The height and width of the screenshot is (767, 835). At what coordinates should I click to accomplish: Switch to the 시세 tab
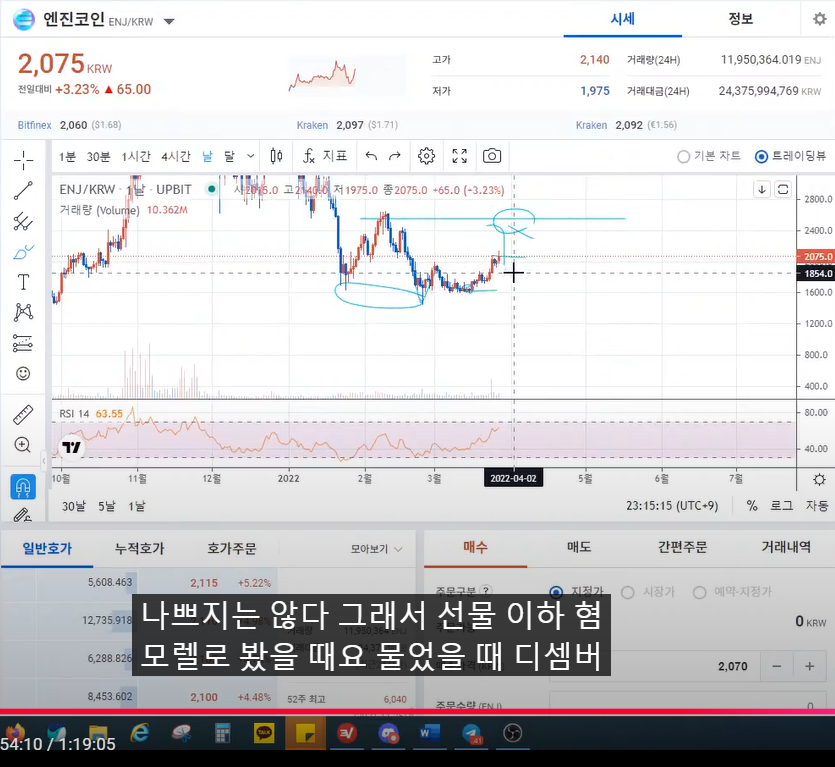(x=623, y=19)
